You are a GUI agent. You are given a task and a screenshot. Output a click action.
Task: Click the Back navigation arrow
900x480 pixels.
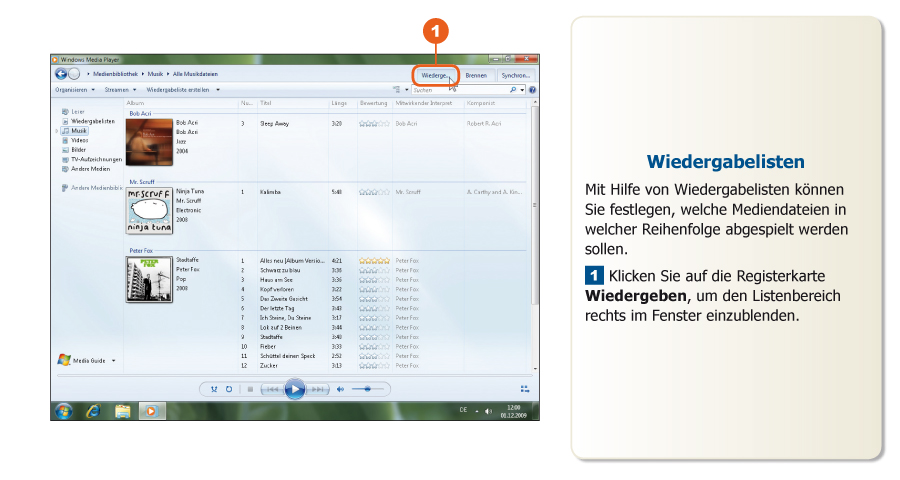click(x=61, y=74)
